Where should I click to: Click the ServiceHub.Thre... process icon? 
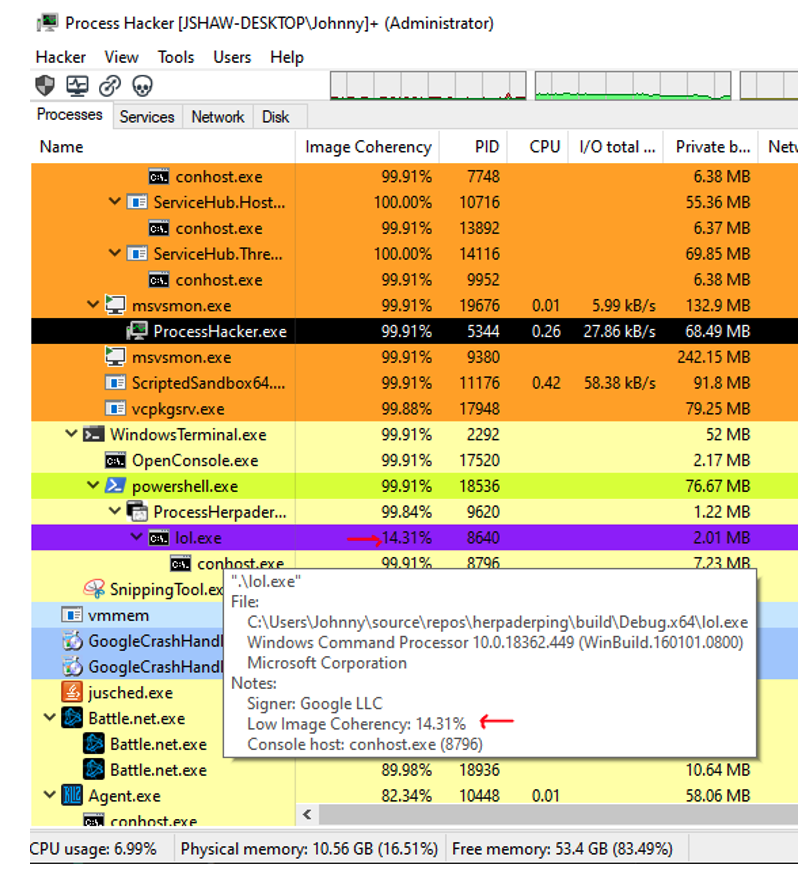137,254
